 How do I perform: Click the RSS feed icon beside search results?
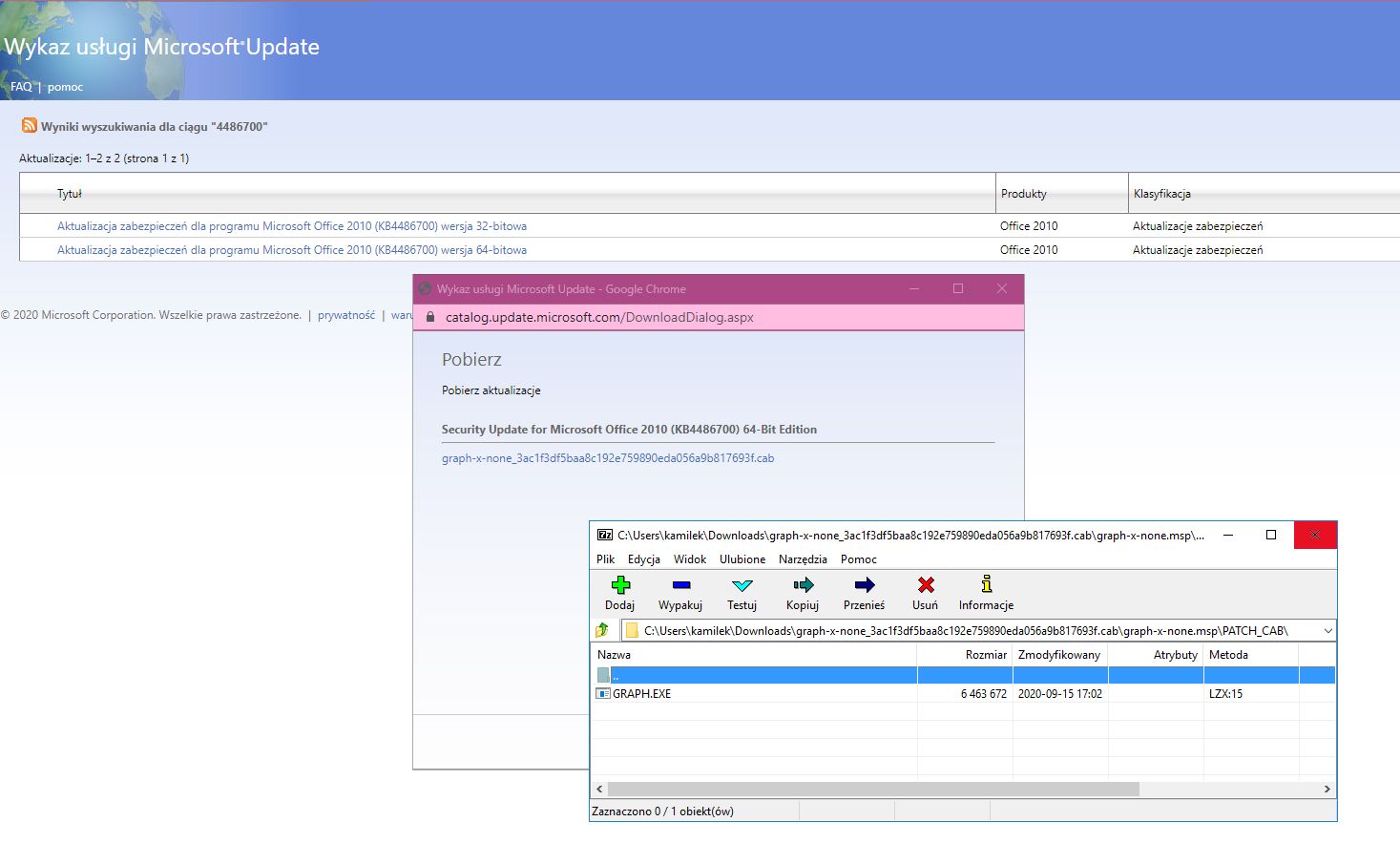[x=30, y=125]
